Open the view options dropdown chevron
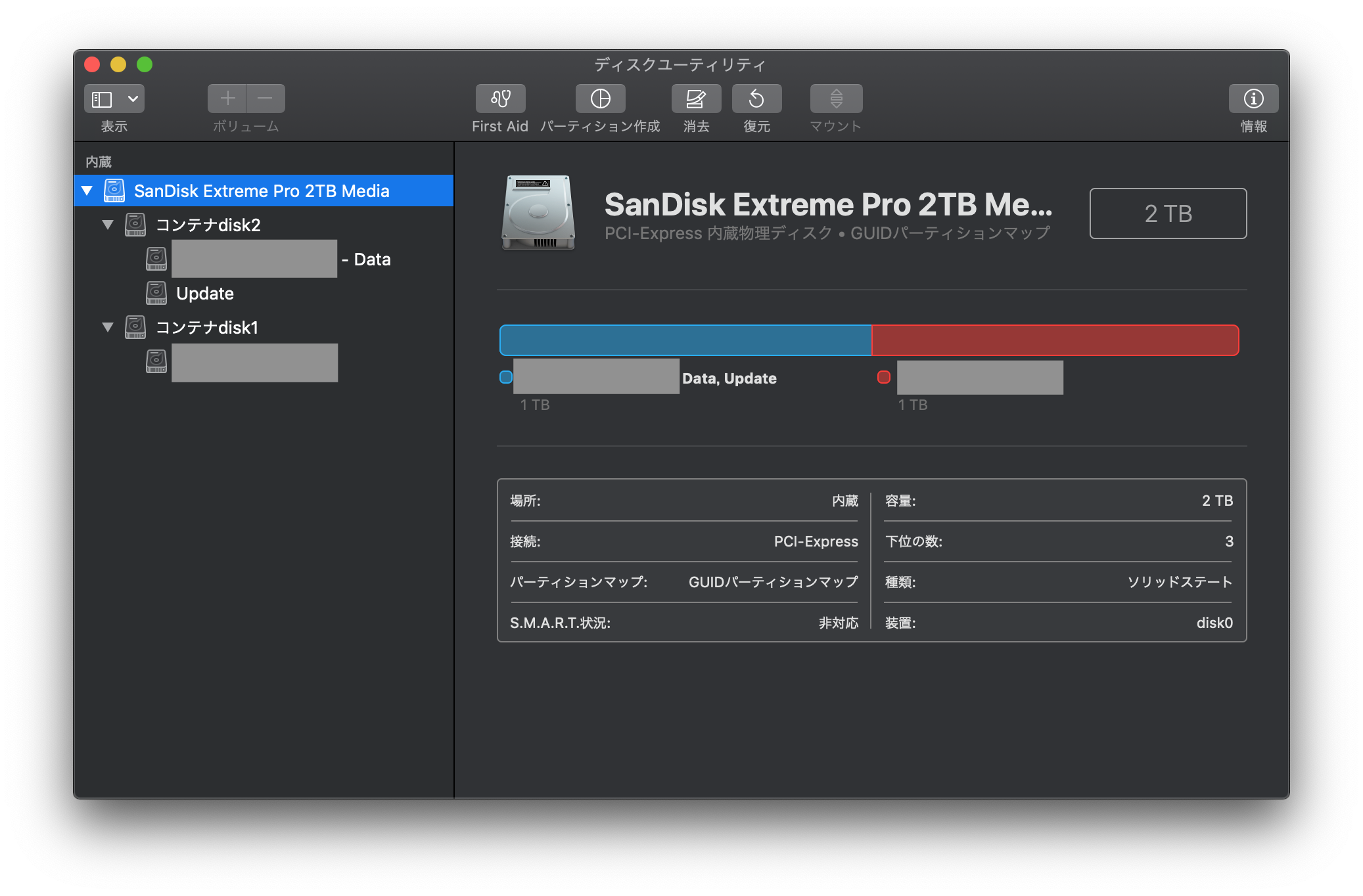The width and height of the screenshot is (1363, 896). 133,99
